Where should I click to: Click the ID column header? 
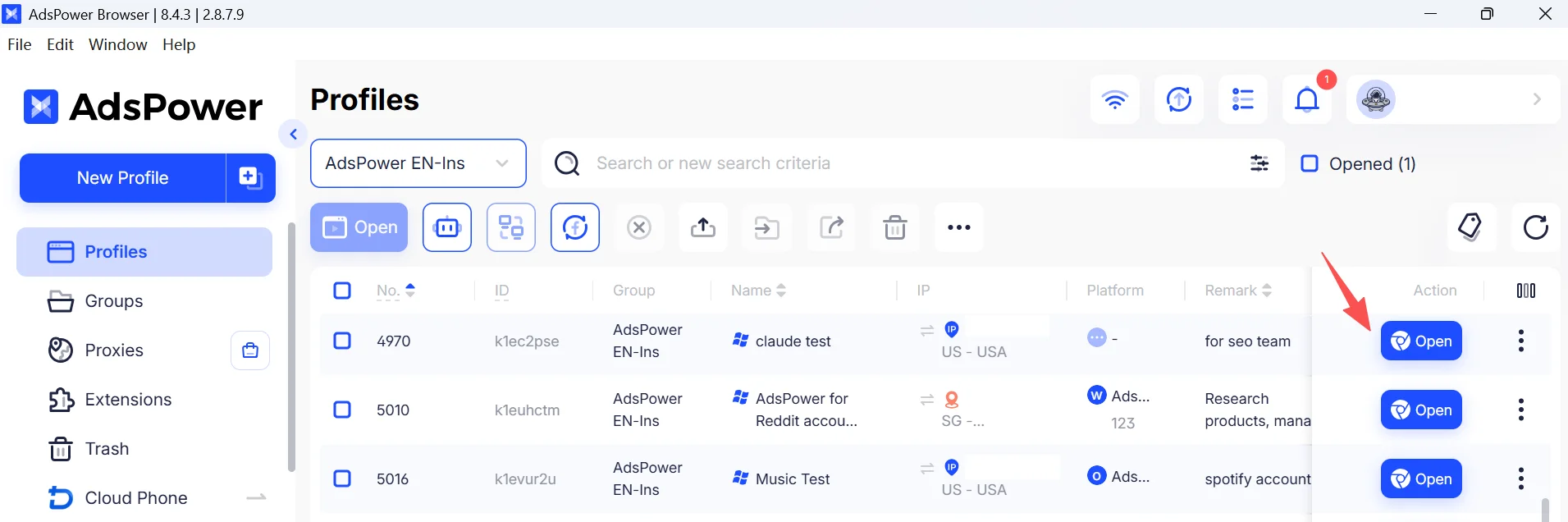(x=502, y=291)
